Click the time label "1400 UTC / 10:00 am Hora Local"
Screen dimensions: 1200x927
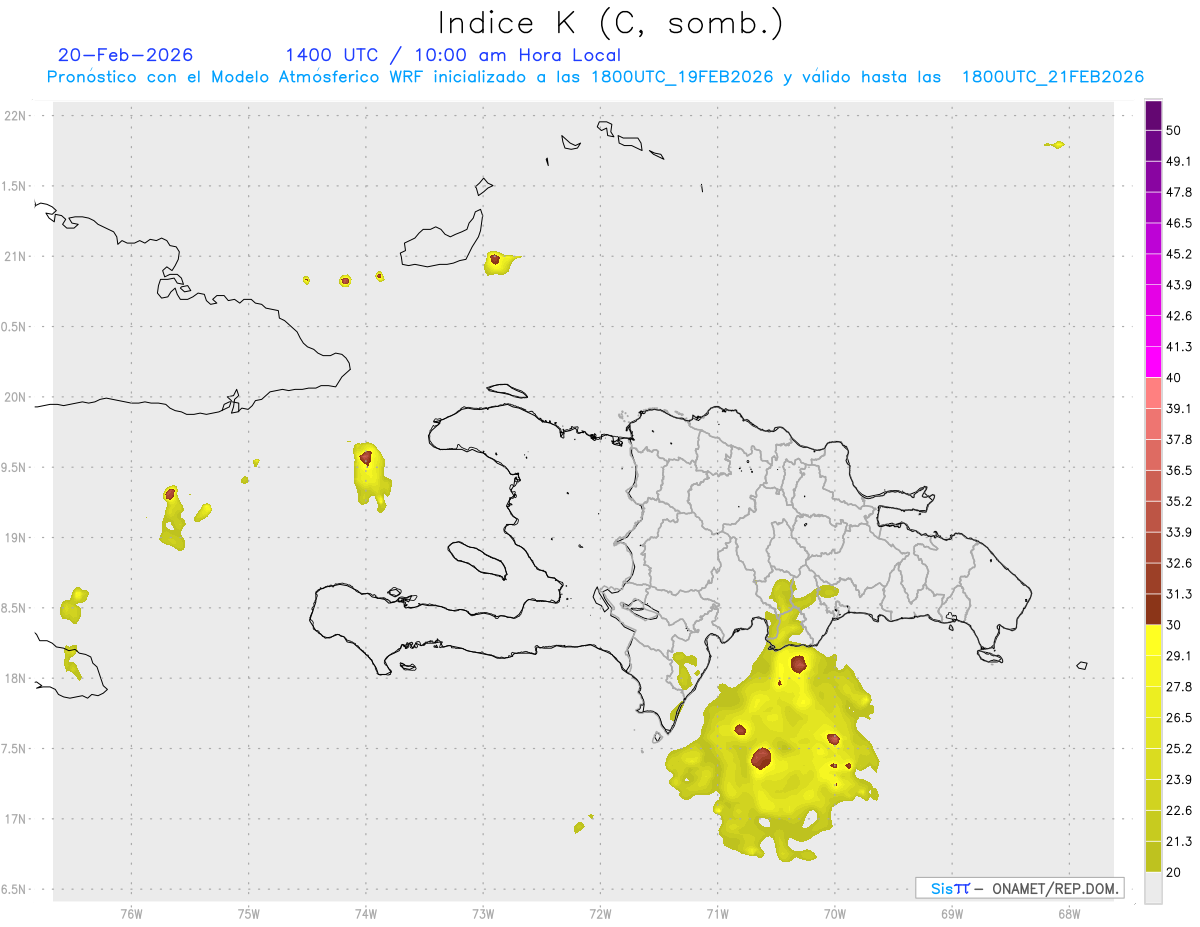click(x=453, y=55)
